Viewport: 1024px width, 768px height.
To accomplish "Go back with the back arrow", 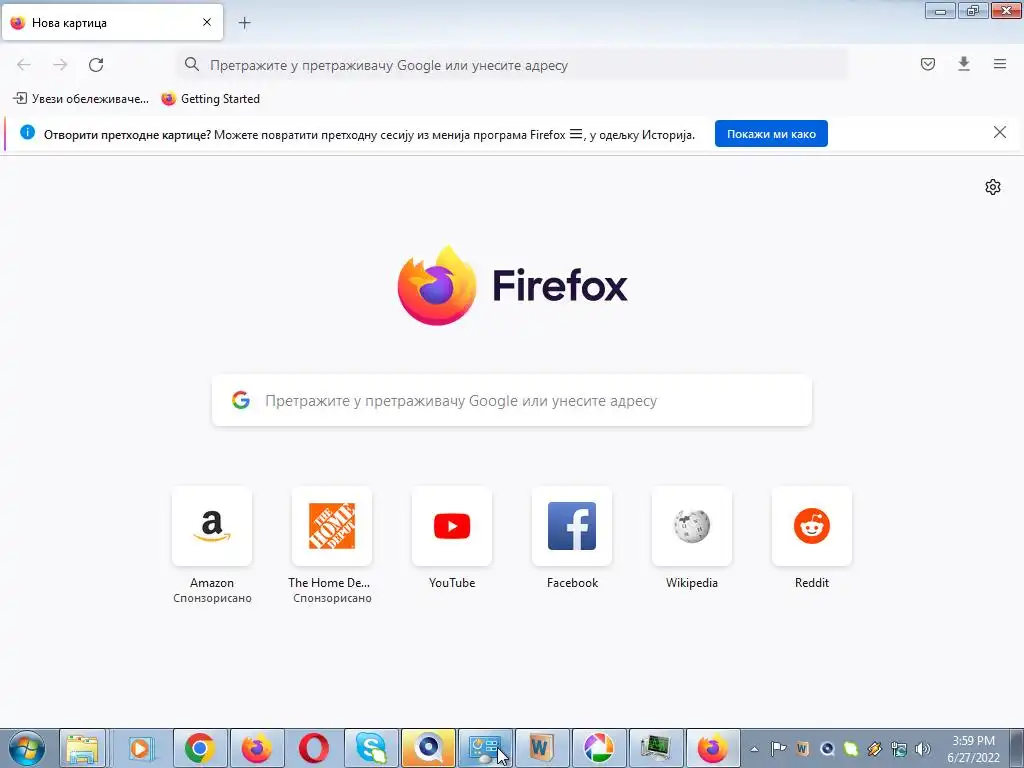I will (x=24, y=65).
